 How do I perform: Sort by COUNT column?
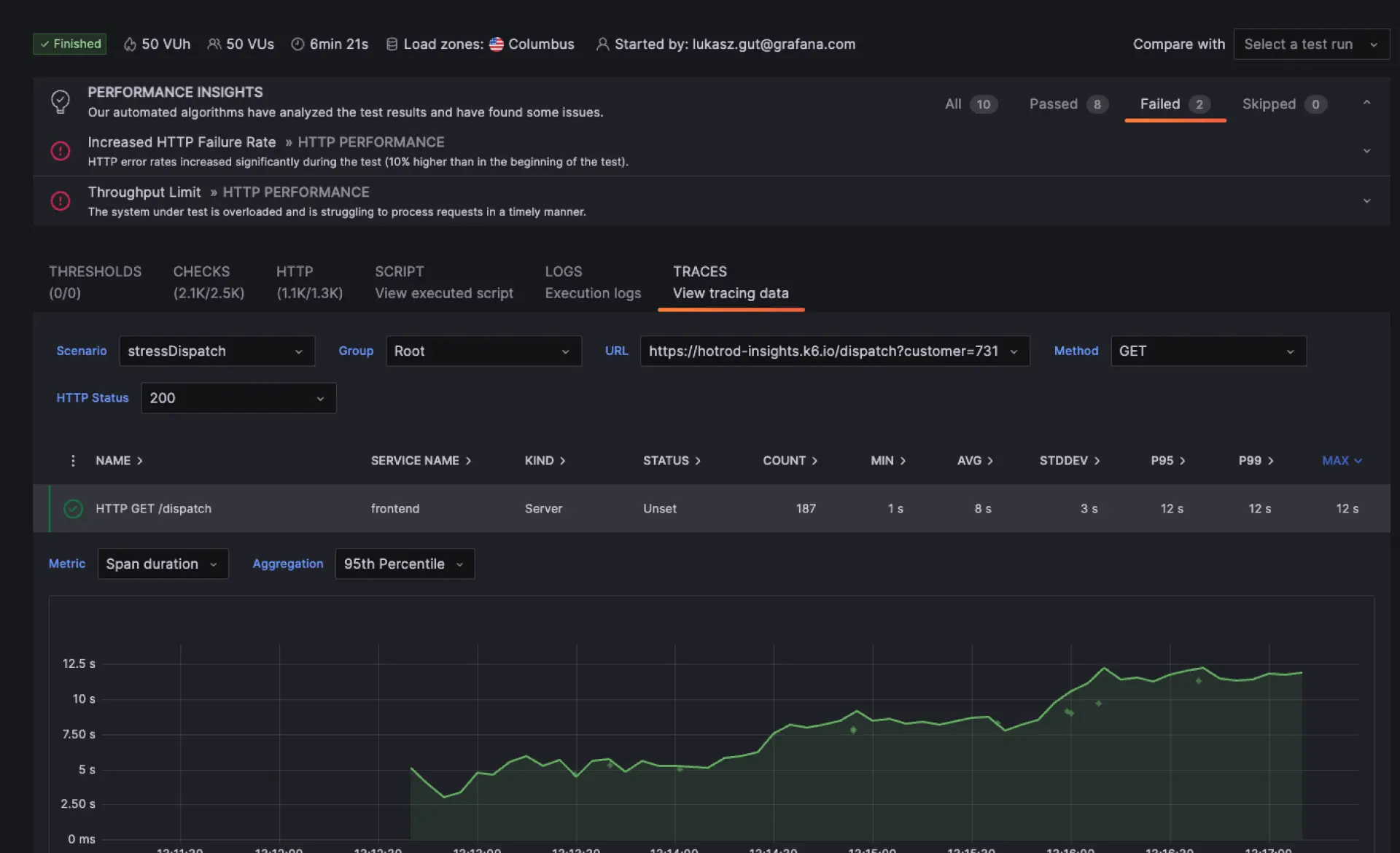790,461
